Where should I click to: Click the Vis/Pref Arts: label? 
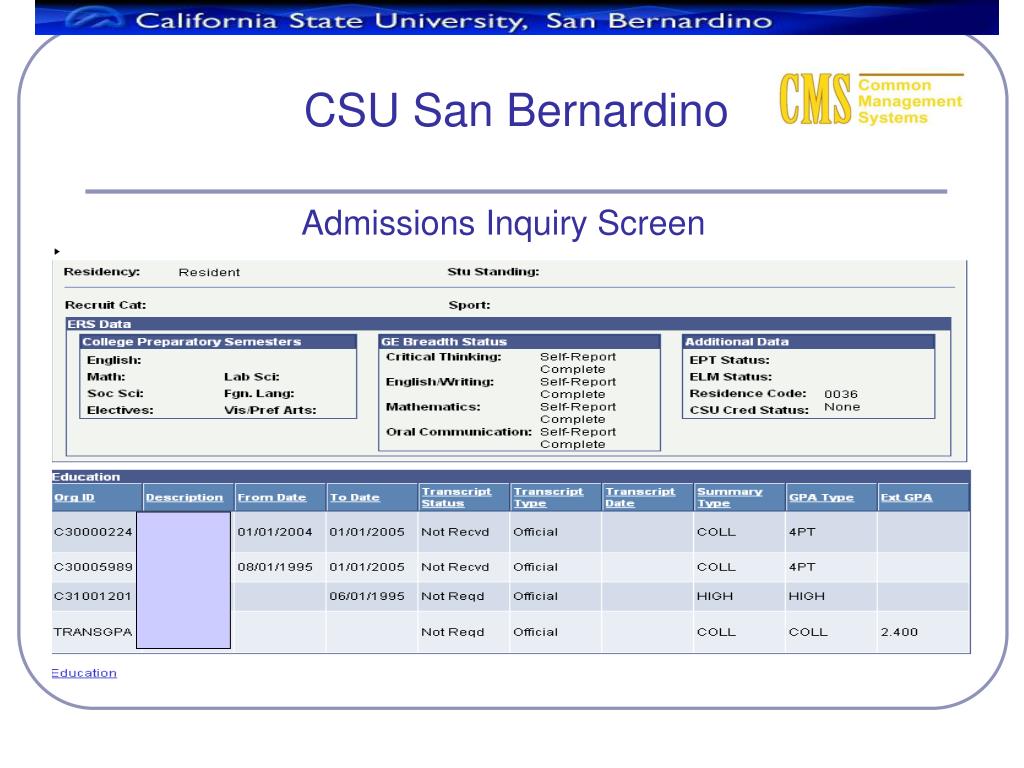coord(270,410)
